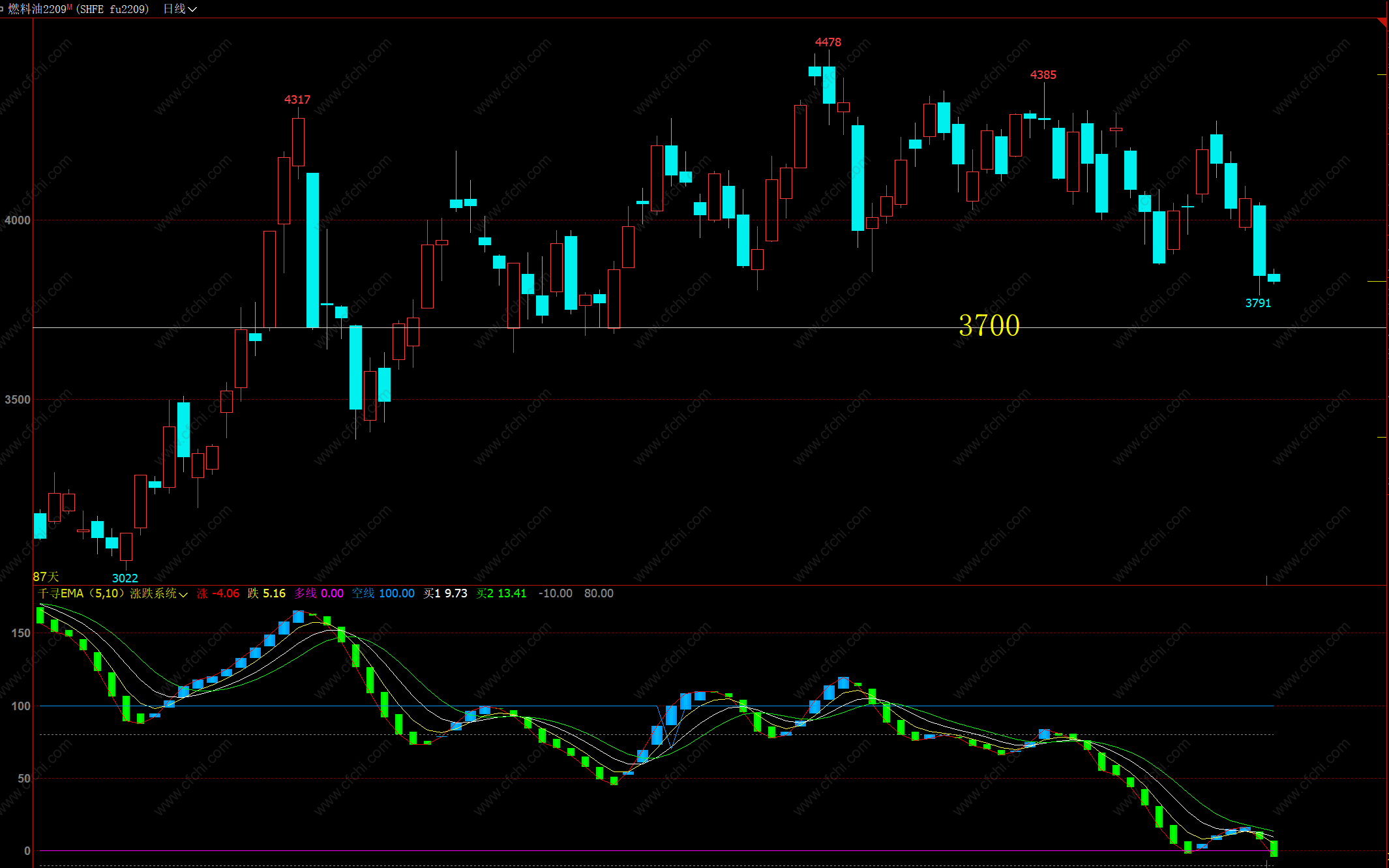Click the small square icon beside 燃料油2209

2,8
